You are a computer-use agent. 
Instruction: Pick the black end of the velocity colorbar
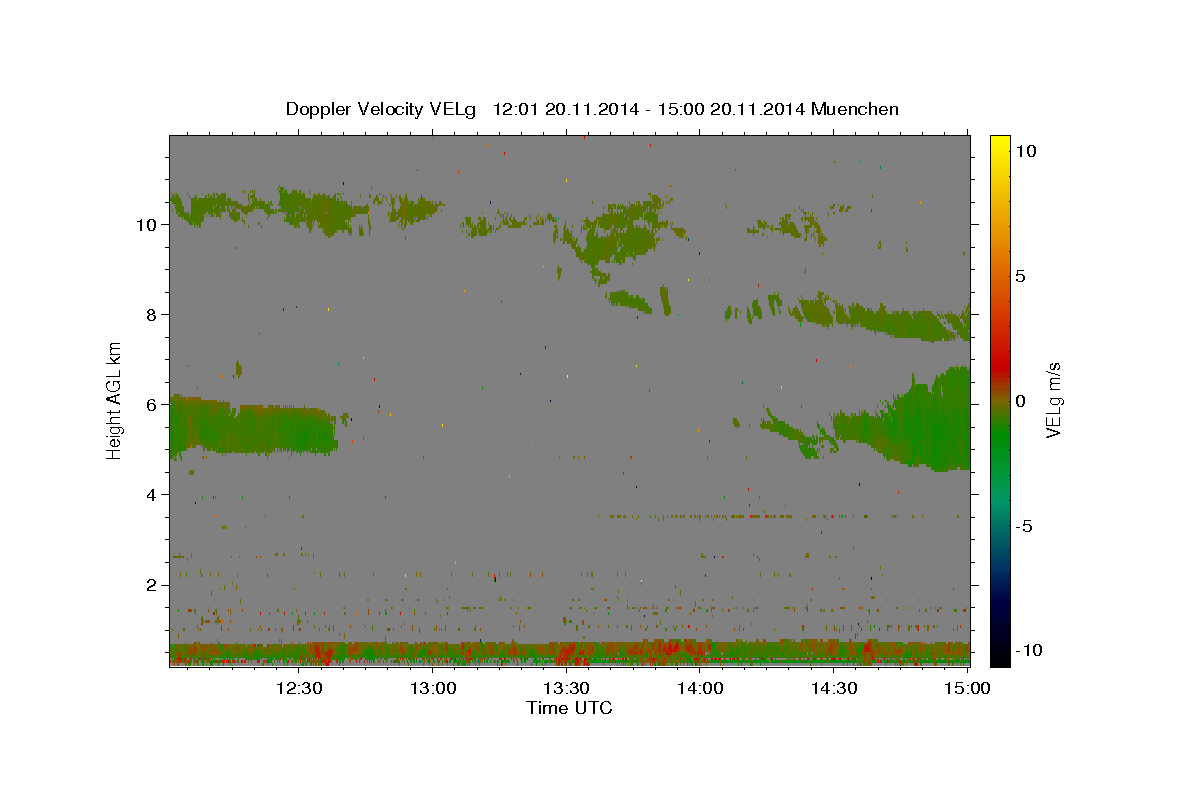[x=999, y=656]
